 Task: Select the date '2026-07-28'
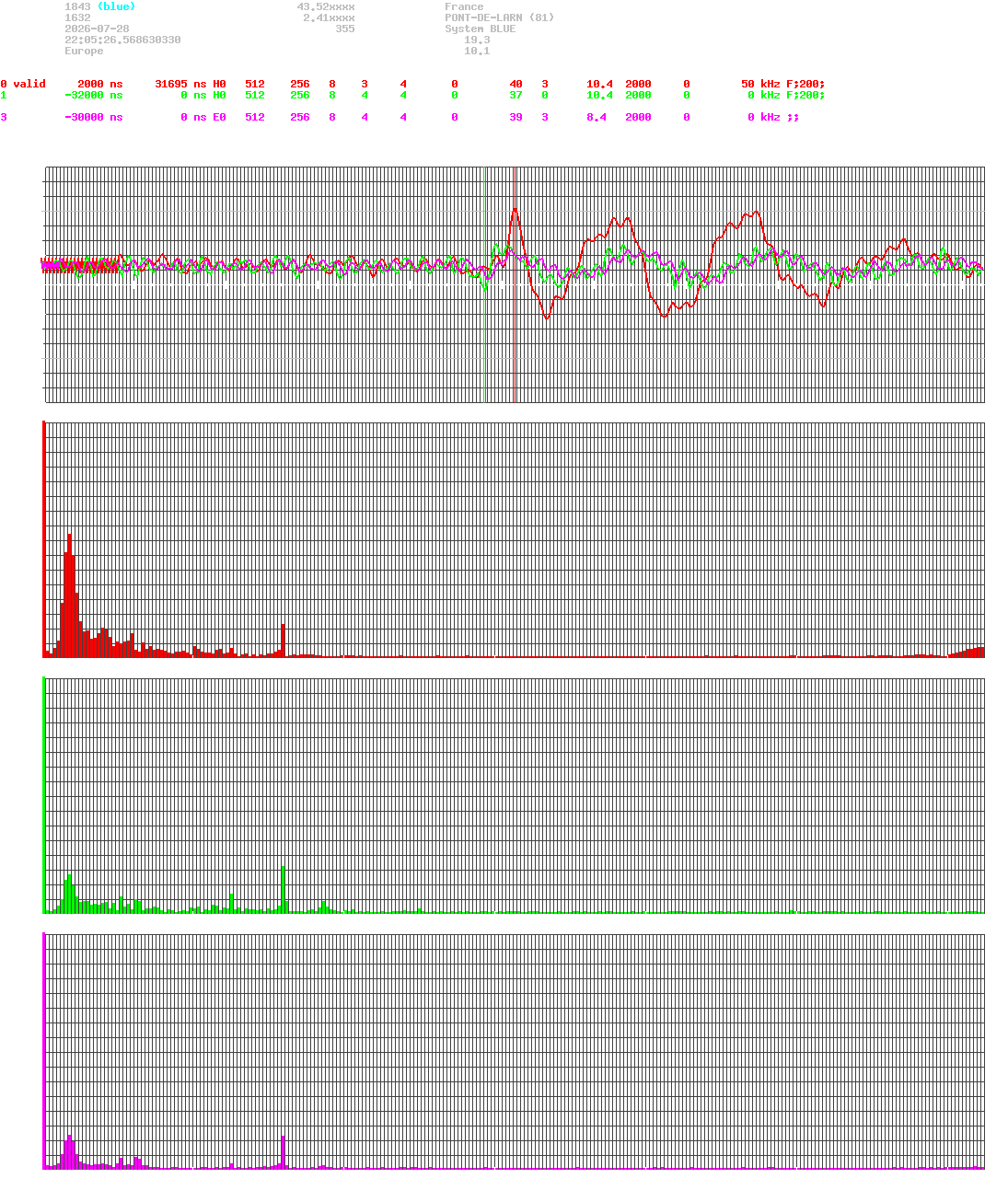click(x=97, y=29)
